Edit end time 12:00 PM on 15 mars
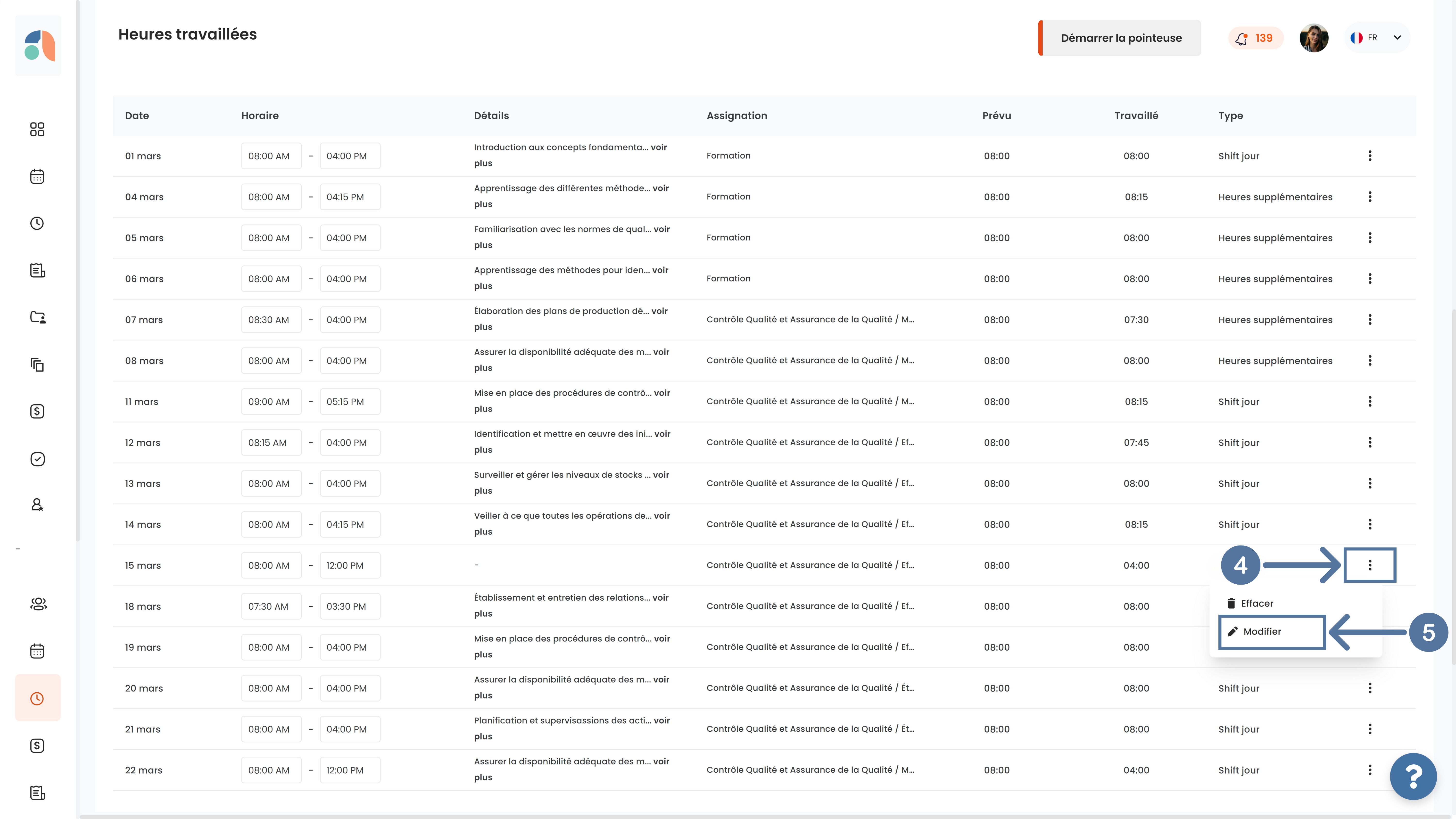Screen dimensions: 1456x819 click(350, 565)
